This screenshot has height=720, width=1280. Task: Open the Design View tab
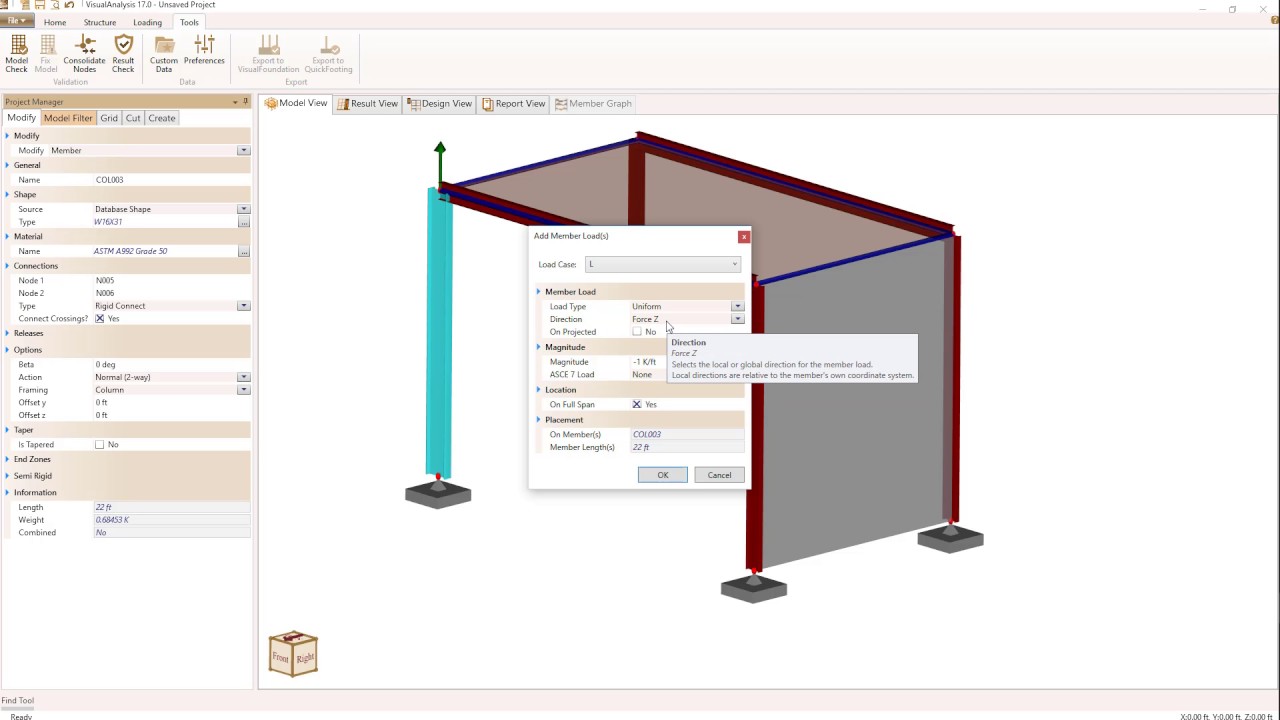(439, 104)
